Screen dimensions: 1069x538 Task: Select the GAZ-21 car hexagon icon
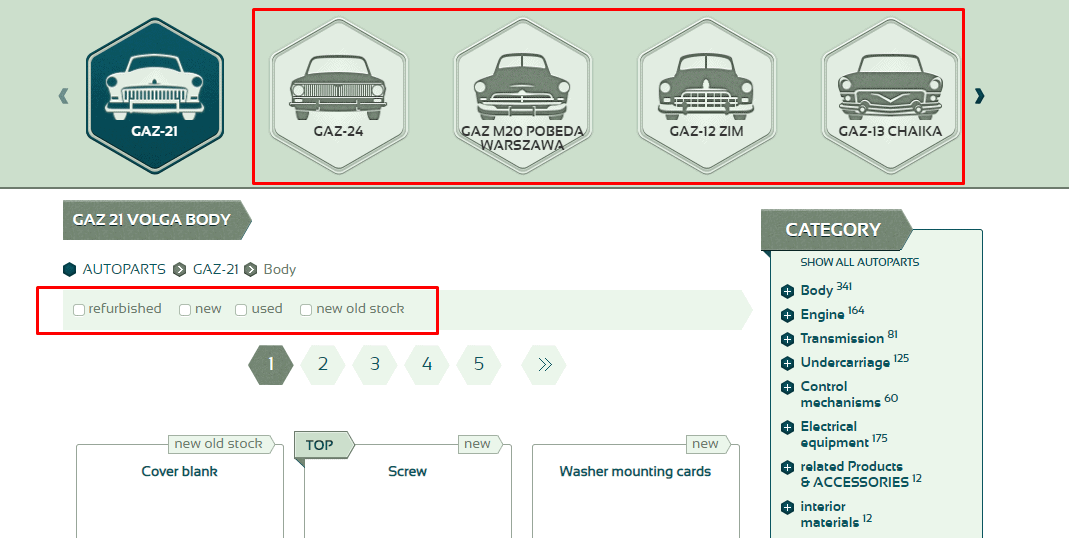[x=155, y=95]
